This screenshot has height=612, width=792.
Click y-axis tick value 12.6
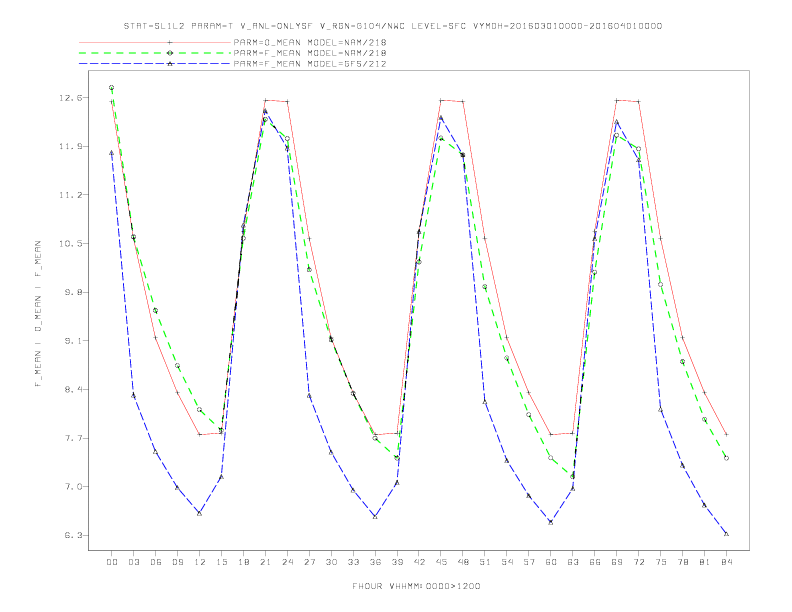click(70, 98)
